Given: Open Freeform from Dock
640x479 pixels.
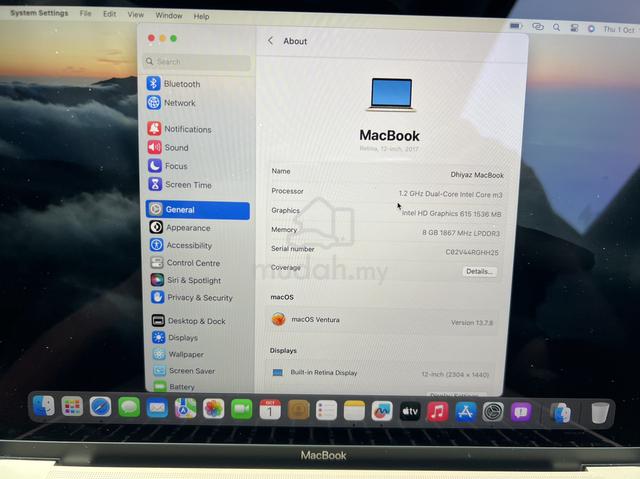Looking at the screenshot, I should (x=382, y=411).
